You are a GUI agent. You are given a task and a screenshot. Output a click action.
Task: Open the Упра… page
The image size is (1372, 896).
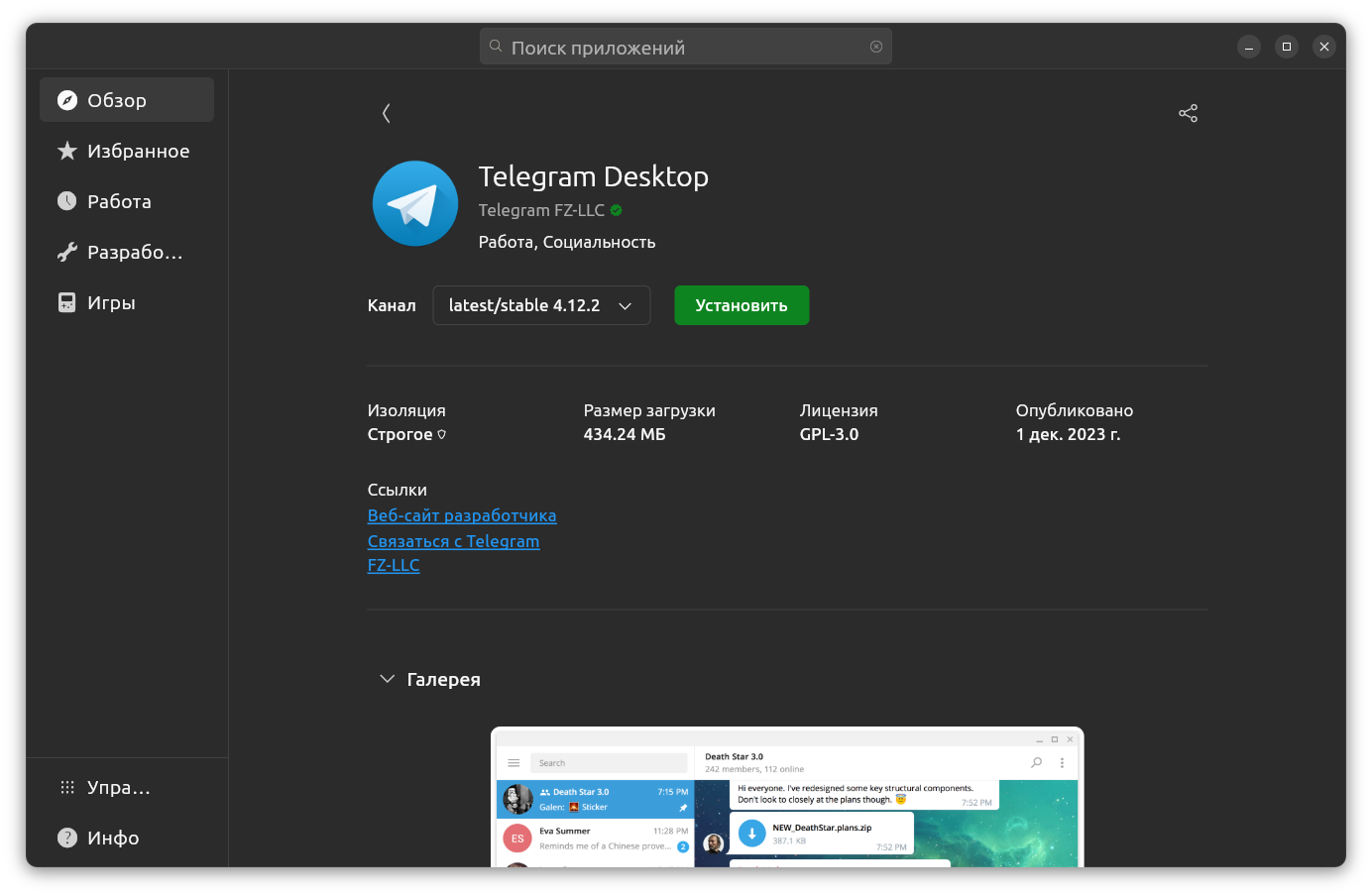coord(127,787)
